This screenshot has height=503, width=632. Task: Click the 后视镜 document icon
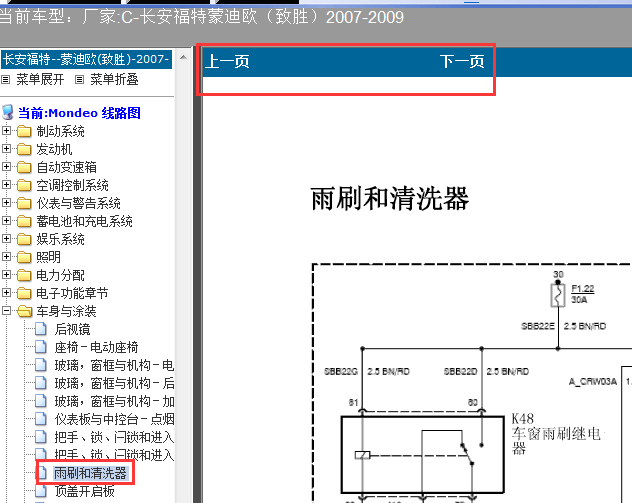tap(41, 329)
